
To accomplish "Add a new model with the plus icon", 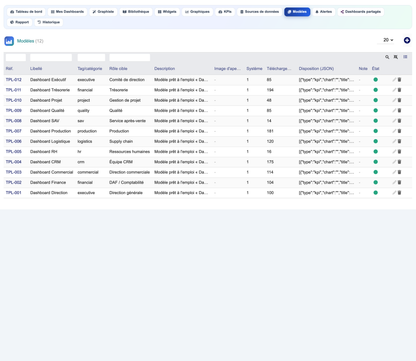I will [407, 40].
